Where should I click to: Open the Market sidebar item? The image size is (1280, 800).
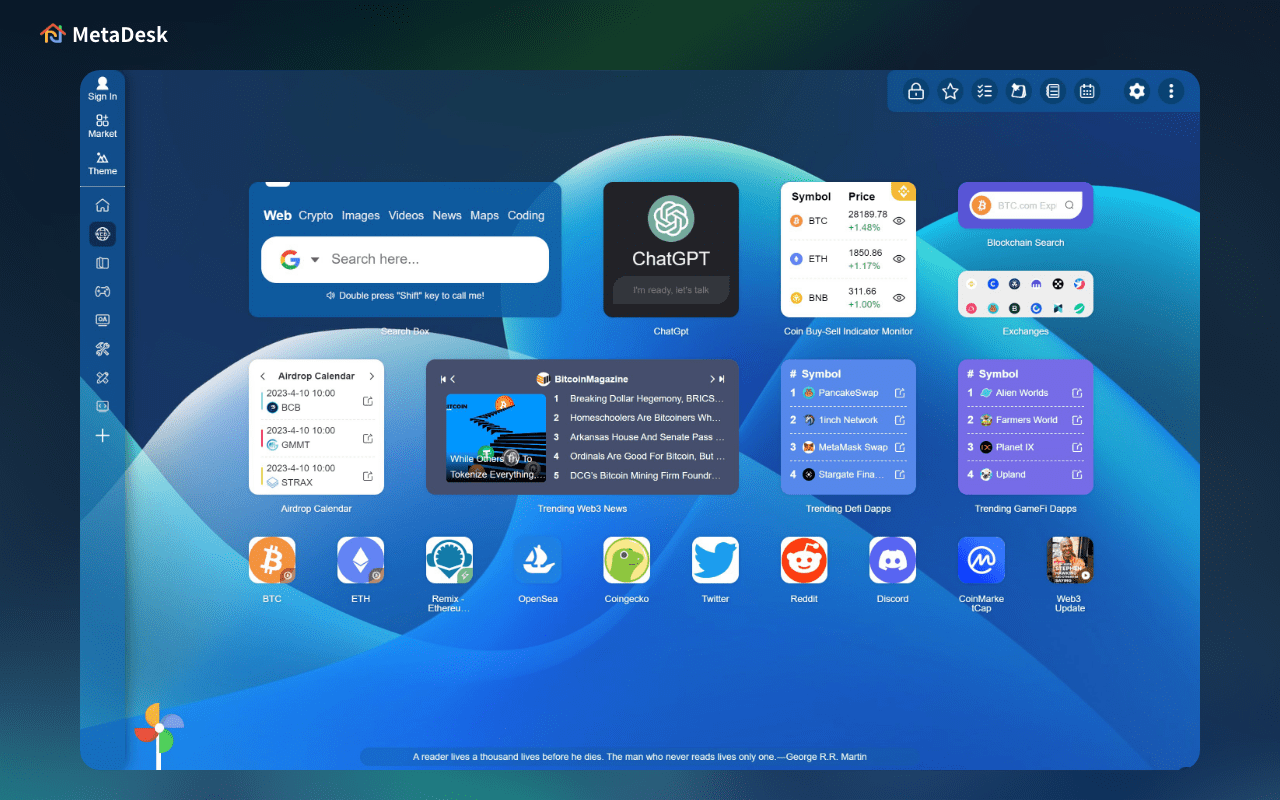click(102, 126)
